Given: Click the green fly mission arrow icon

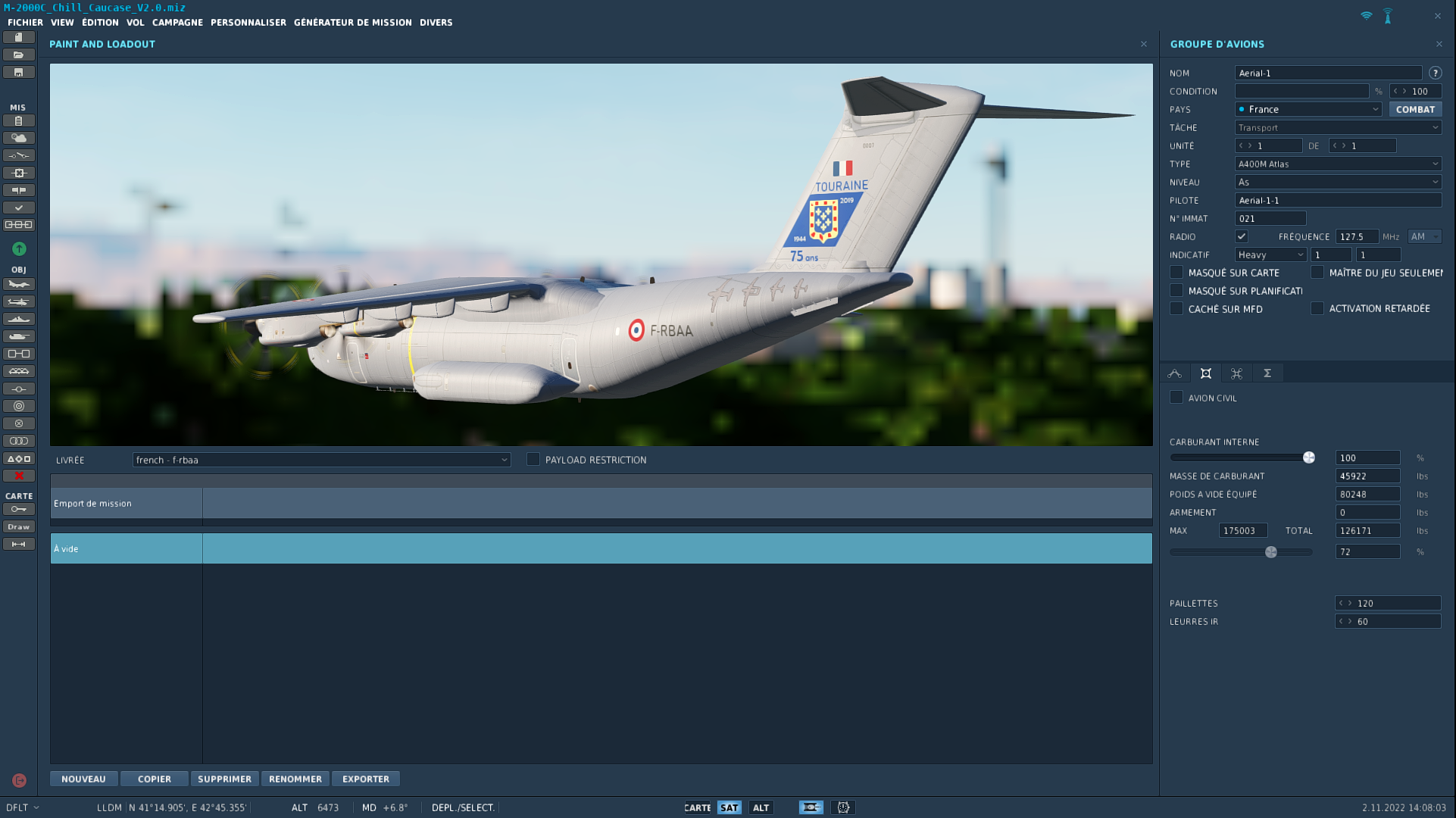Looking at the screenshot, I should (x=19, y=248).
